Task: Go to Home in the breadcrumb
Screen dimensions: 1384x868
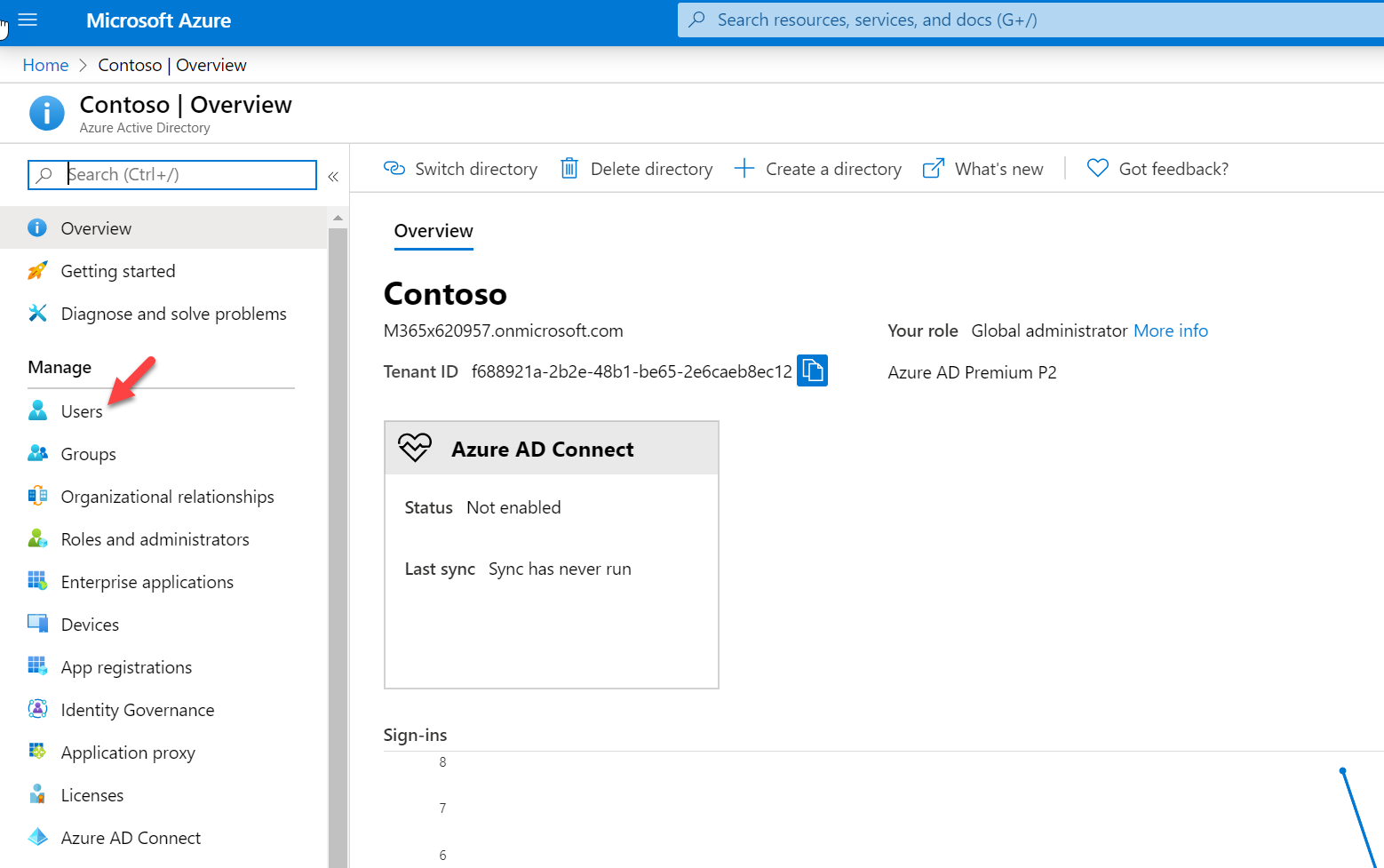Action: tap(45, 65)
